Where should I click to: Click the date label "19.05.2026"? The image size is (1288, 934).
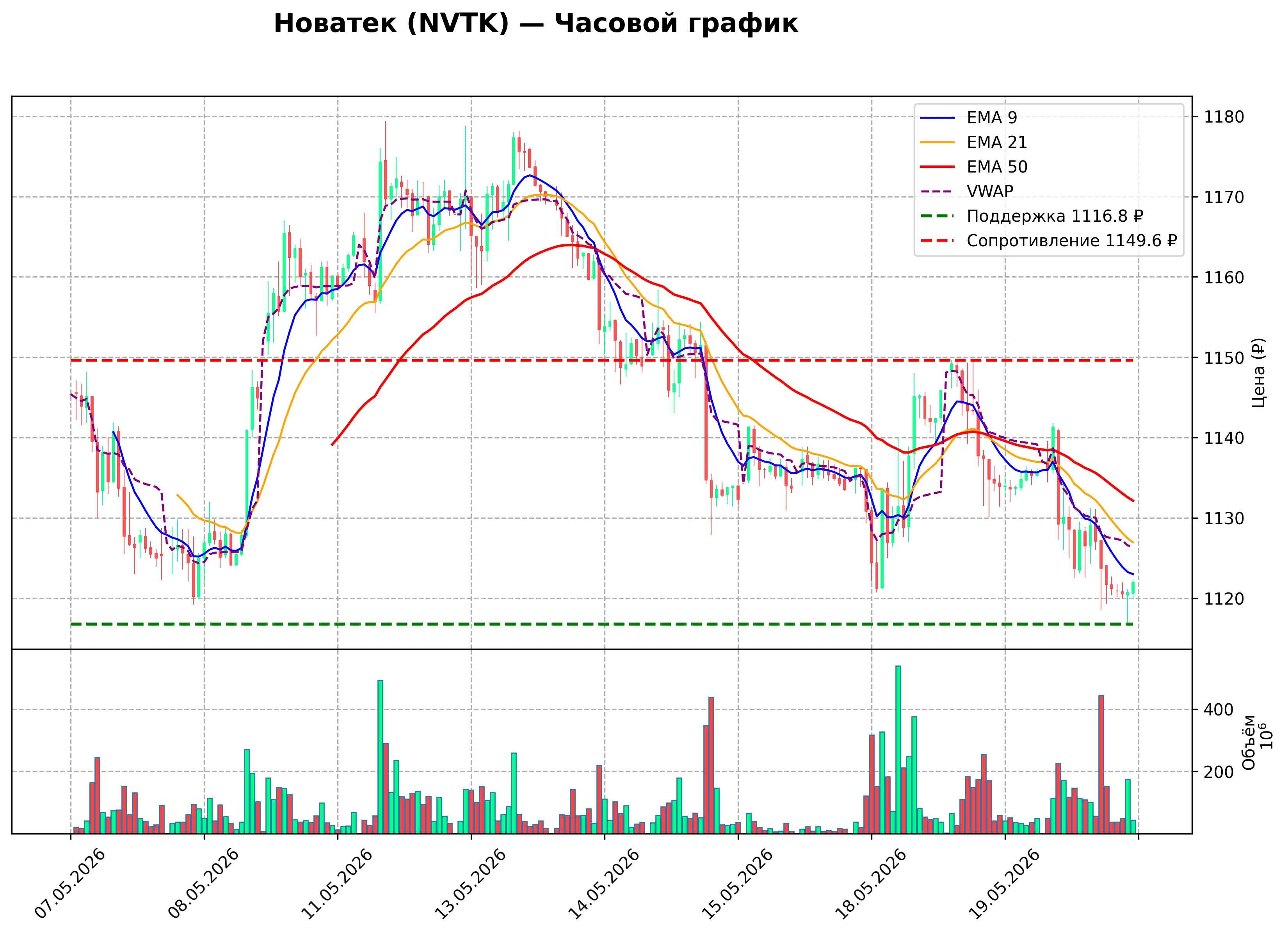(1004, 884)
